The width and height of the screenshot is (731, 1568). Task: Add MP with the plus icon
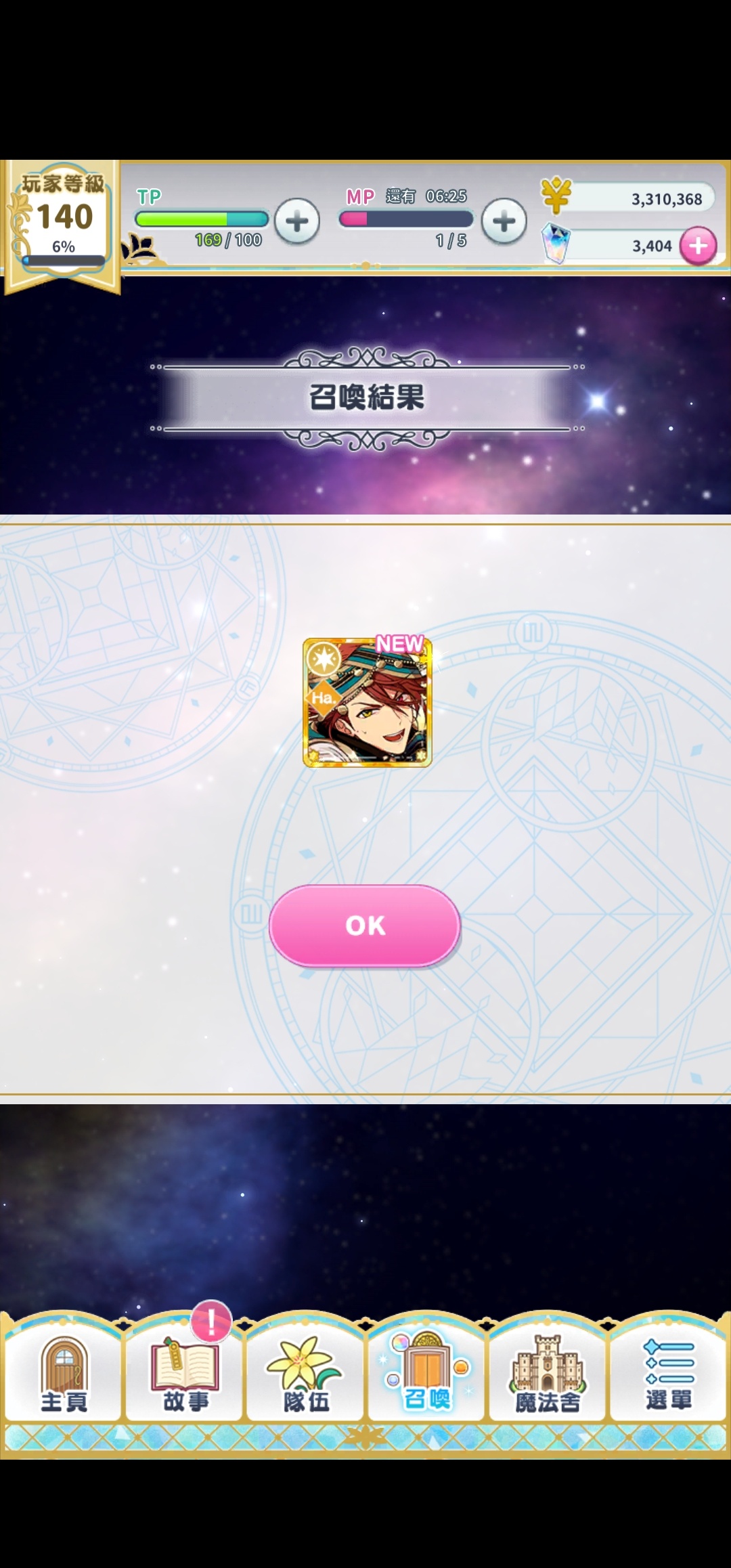504,221
